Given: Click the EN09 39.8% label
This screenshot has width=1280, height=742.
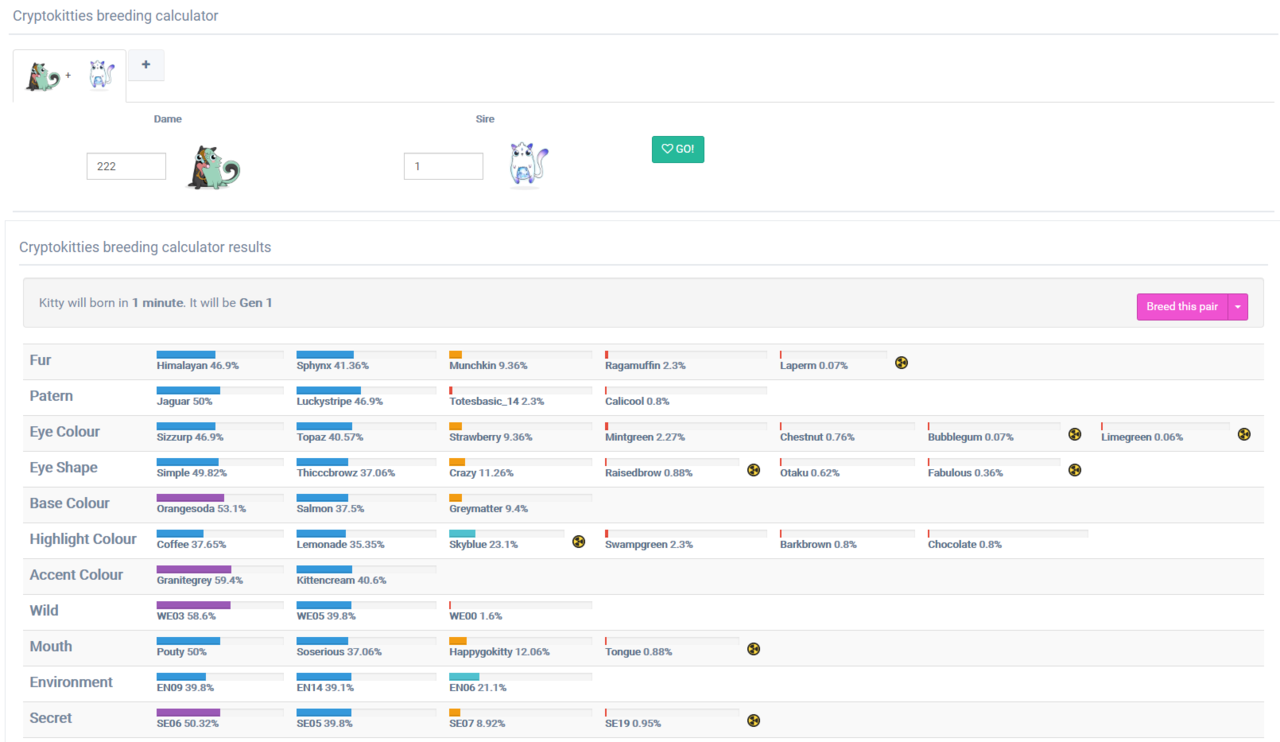Looking at the screenshot, I should 185,688.
